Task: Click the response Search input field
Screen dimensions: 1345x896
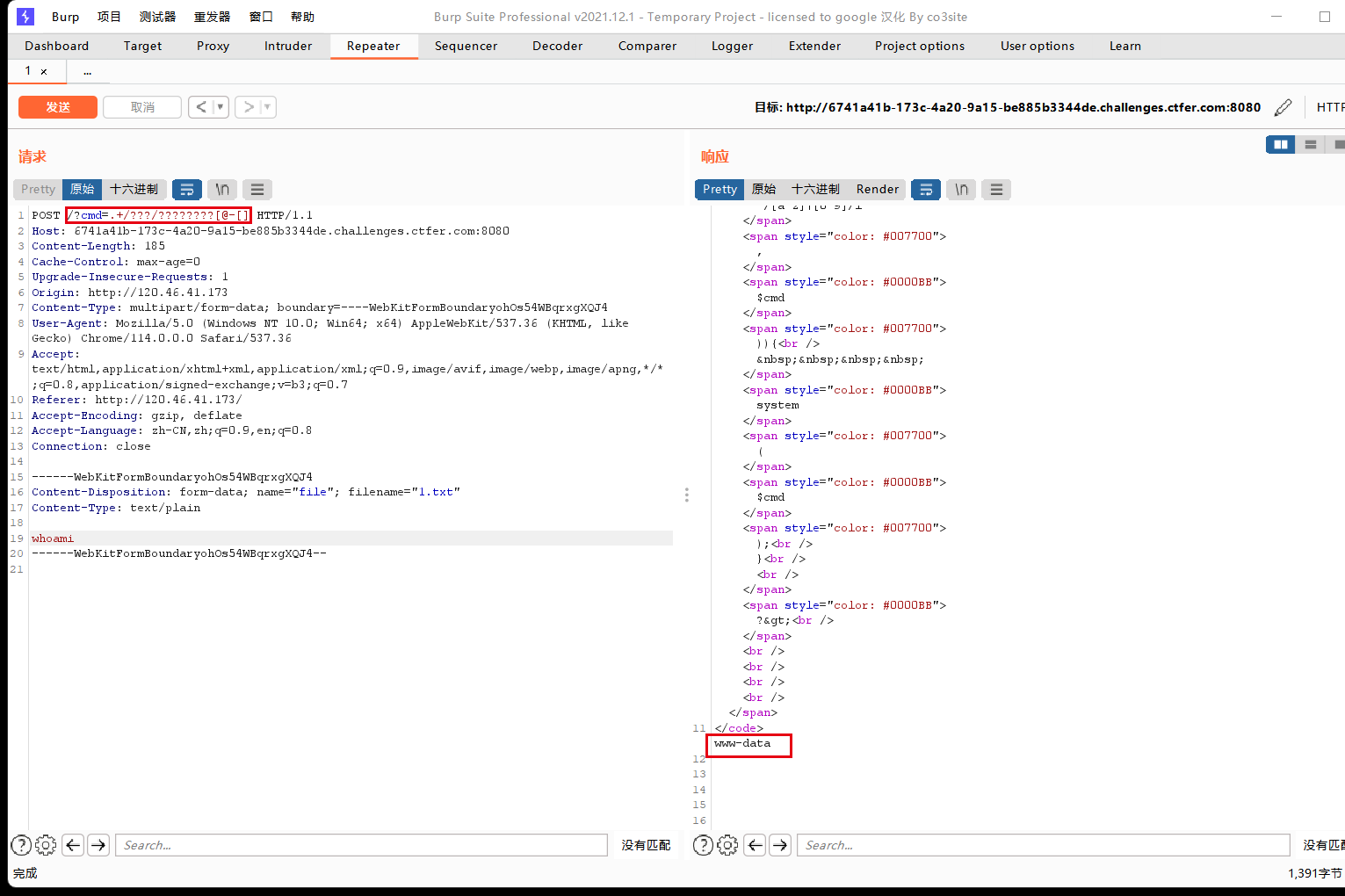Action: pos(1043,845)
